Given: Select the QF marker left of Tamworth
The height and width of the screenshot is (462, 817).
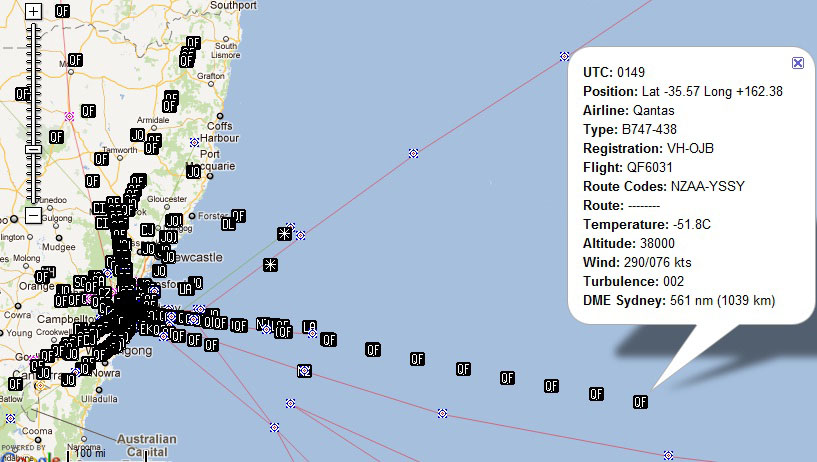Looking at the screenshot, I should point(101,158).
